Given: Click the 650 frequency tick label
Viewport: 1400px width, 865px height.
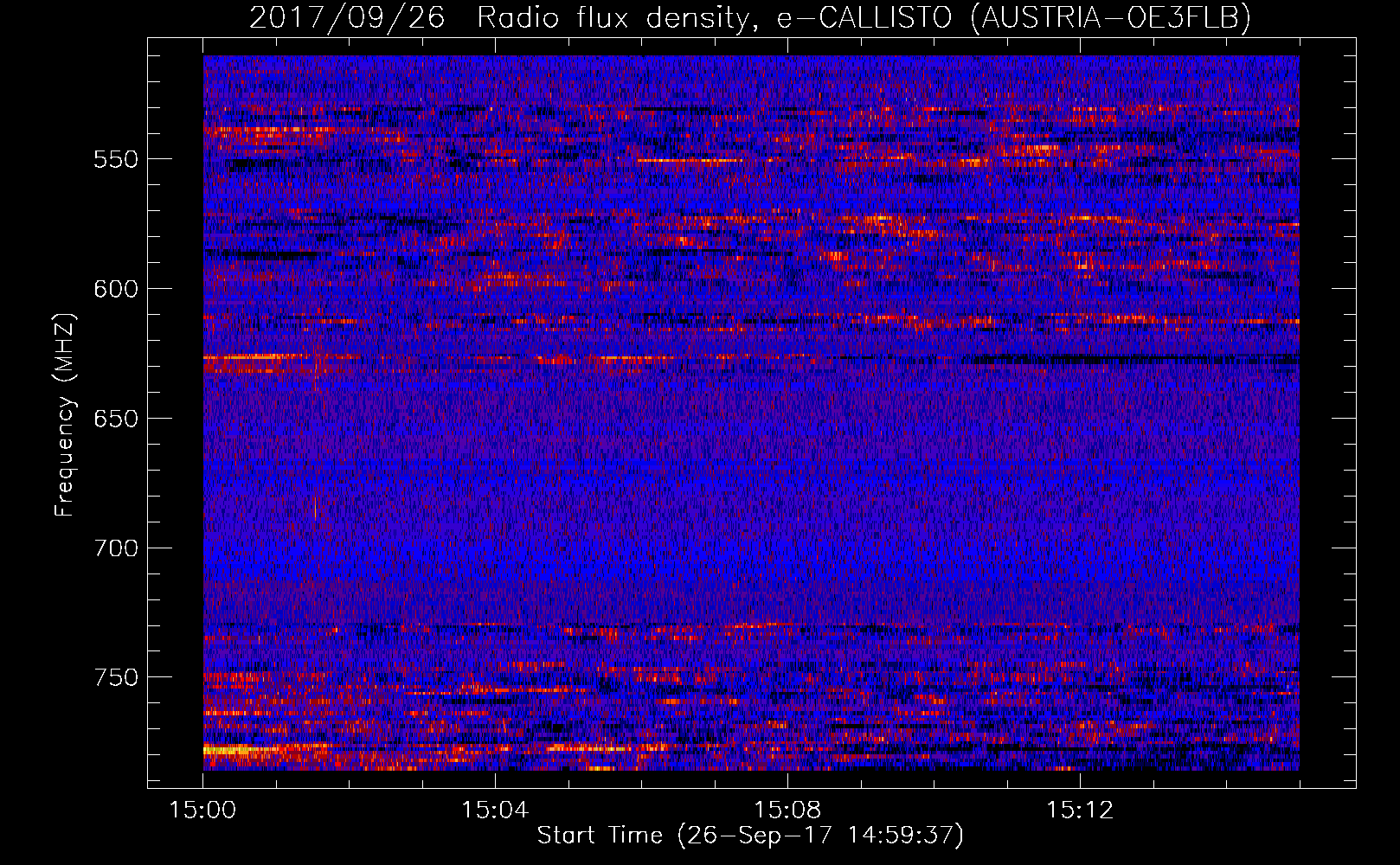Looking at the screenshot, I should pos(116,419).
